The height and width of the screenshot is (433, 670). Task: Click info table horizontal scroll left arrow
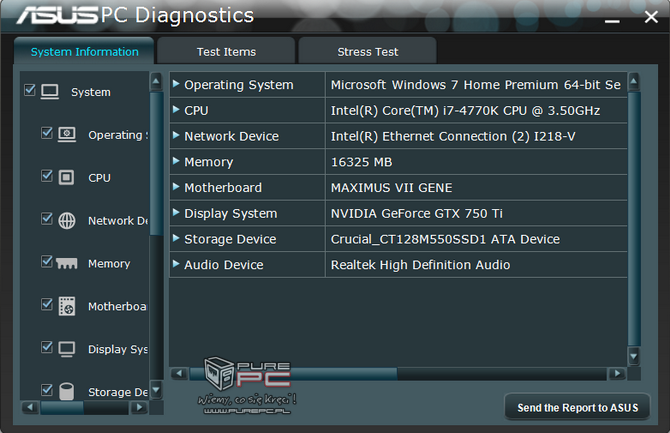point(179,374)
